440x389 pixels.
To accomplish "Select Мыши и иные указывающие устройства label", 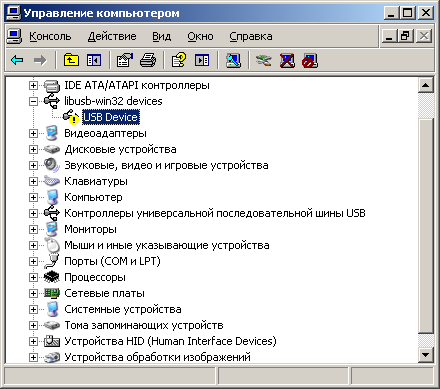I will click(x=167, y=245).
